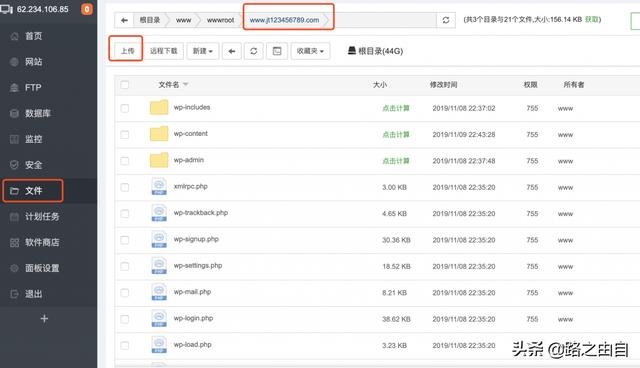This screenshot has height=368, width=640.
Task: Tick the checkbox for wp-mail.php
Action: pos(124,293)
